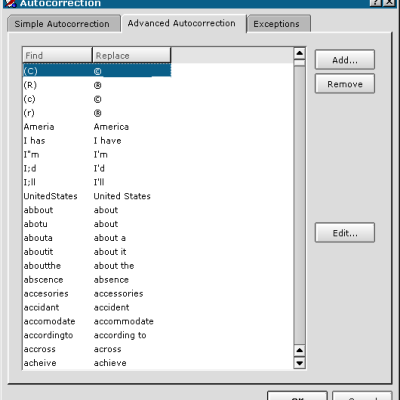Select the aboutit entry
Screen dimensions: 400x400
[x=97, y=252]
